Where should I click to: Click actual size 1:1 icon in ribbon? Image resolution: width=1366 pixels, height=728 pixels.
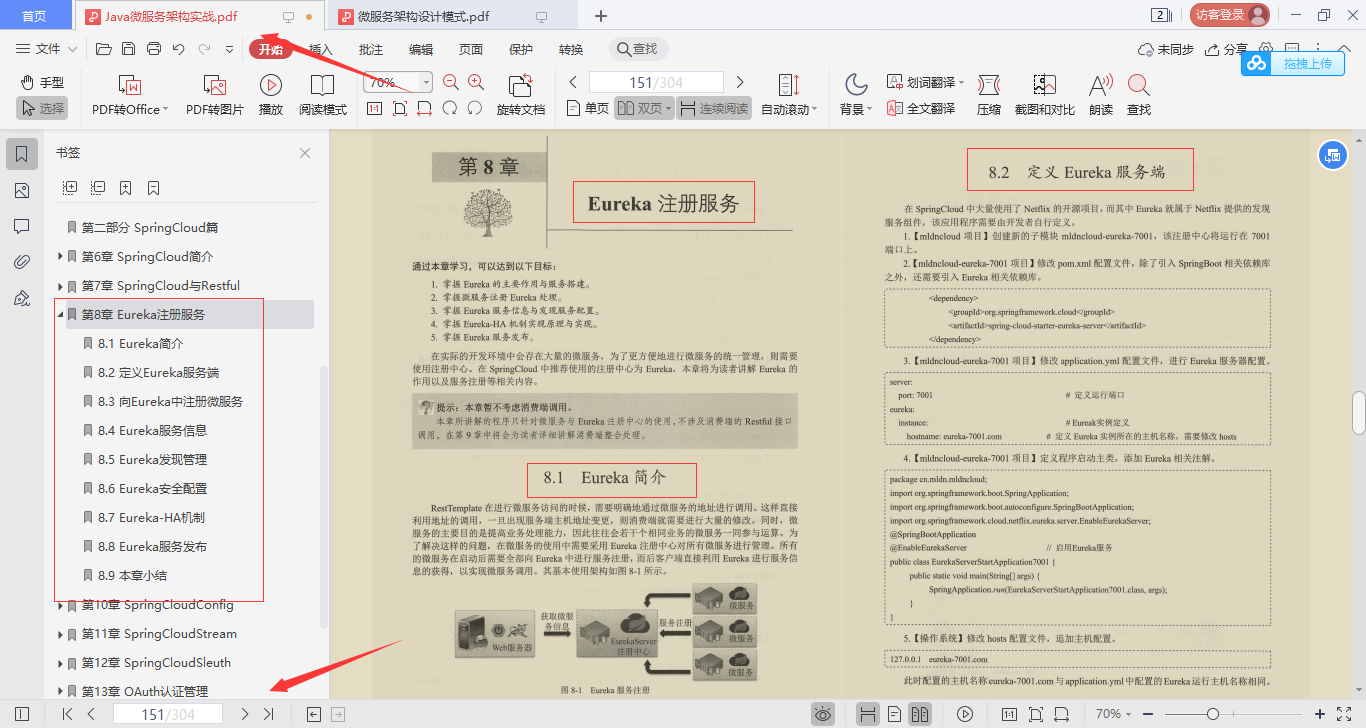(374, 108)
